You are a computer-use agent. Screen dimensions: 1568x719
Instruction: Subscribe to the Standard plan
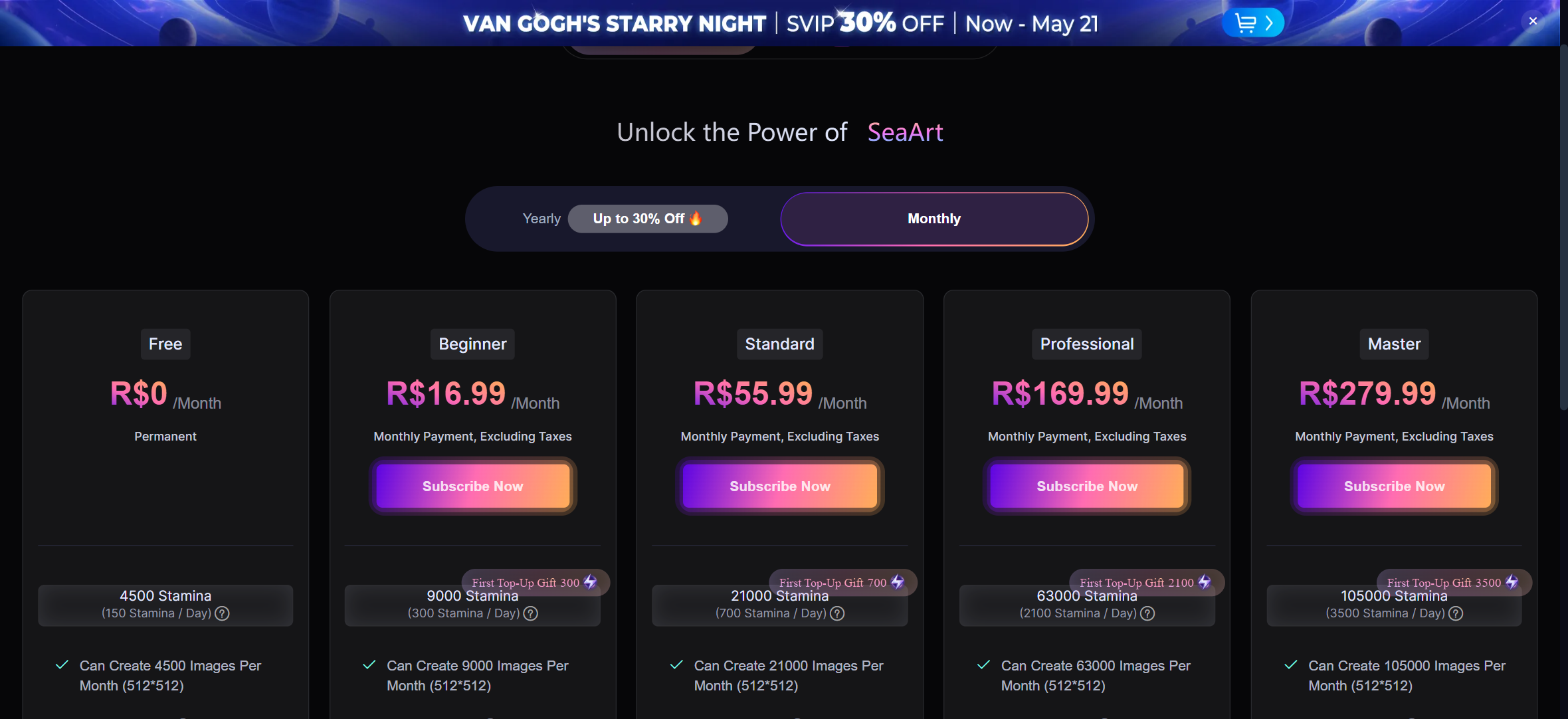coord(780,486)
